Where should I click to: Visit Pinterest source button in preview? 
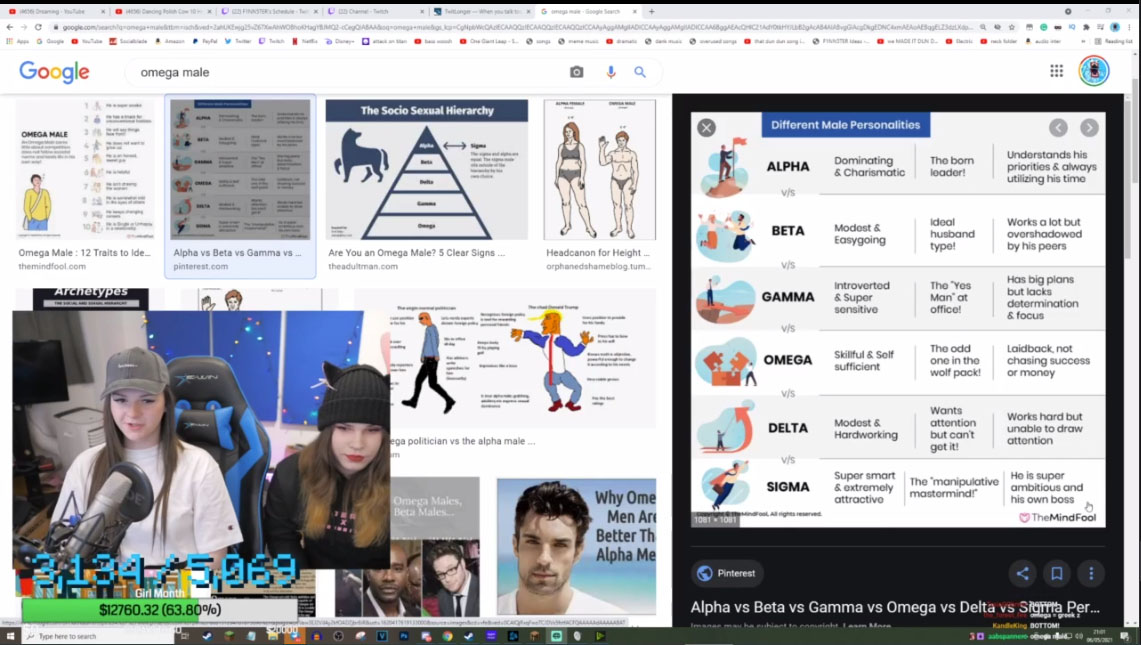[x=726, y=574]
